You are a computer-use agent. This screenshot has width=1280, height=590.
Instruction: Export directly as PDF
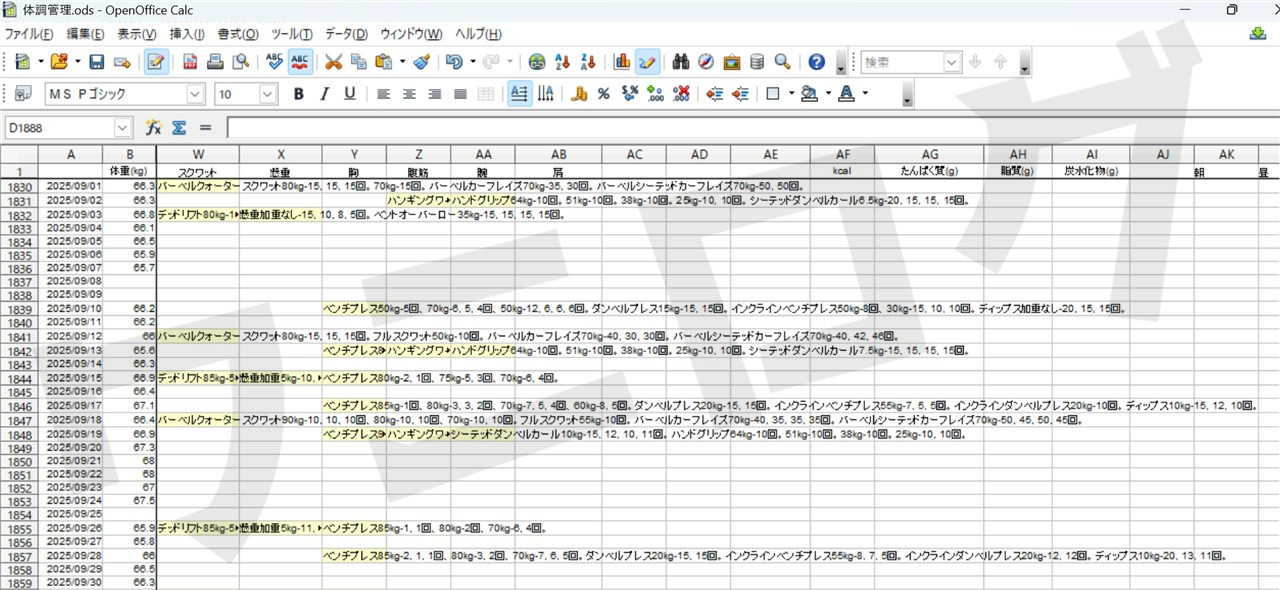tap(190, 62)
